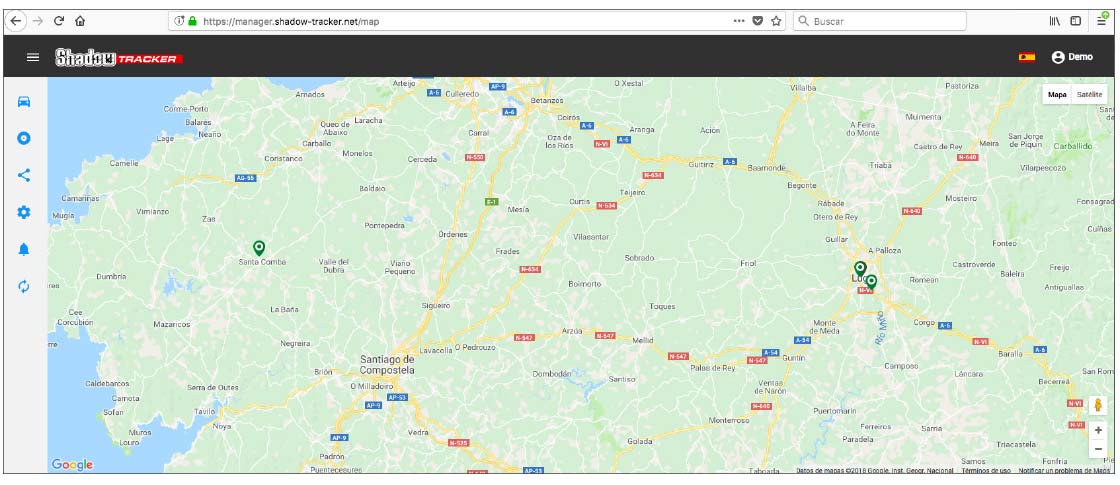Image resolution: width=1120 pixels, height=485 pixels.
Task: Click the Órdenes label on the map
Action: [454, 234]
